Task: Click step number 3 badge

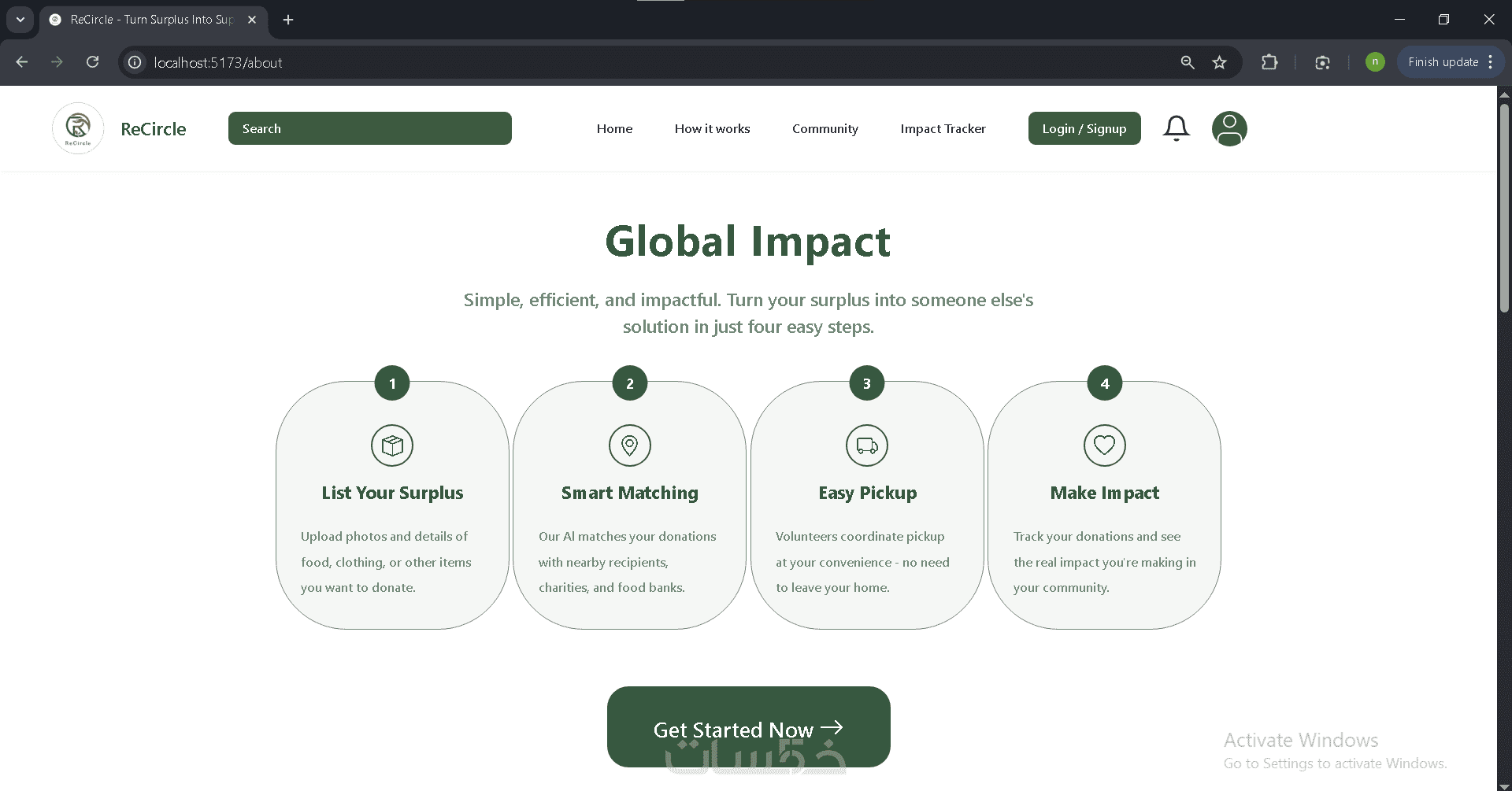Action: tap(867, 383)
